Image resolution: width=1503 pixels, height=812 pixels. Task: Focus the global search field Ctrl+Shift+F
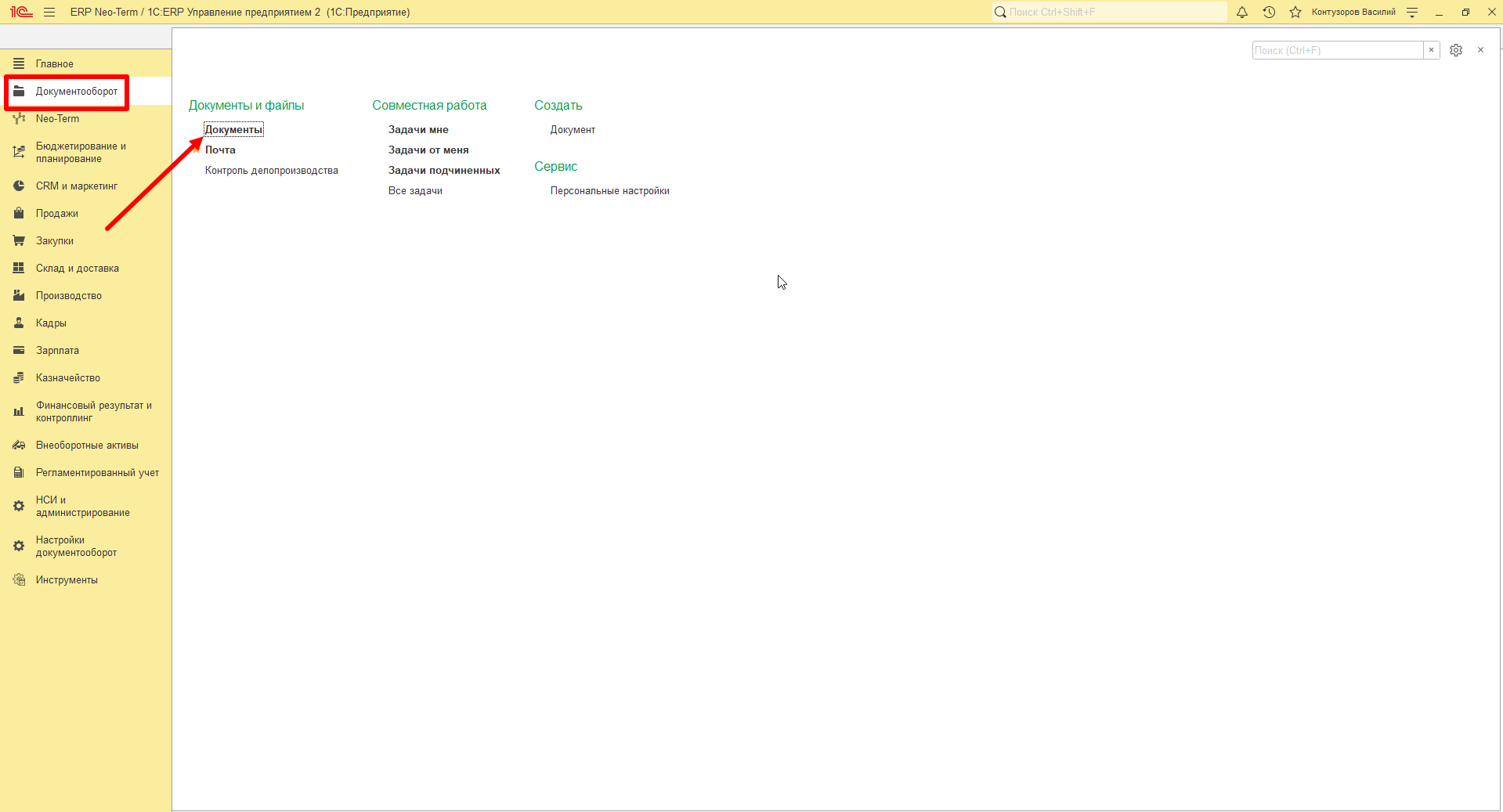(x=1110, y=12)
